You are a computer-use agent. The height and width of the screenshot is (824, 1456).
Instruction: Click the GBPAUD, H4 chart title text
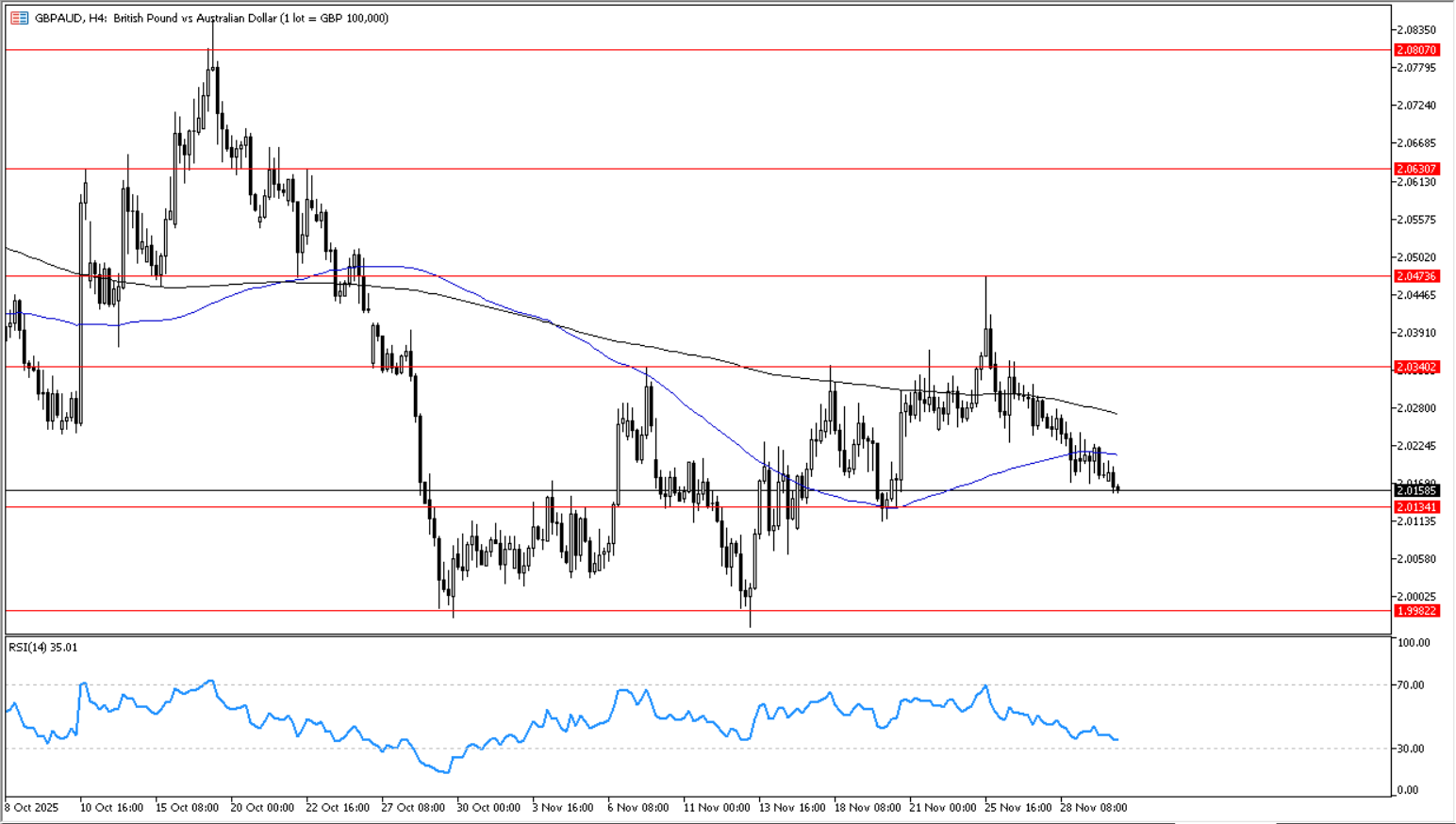[70, 18]
